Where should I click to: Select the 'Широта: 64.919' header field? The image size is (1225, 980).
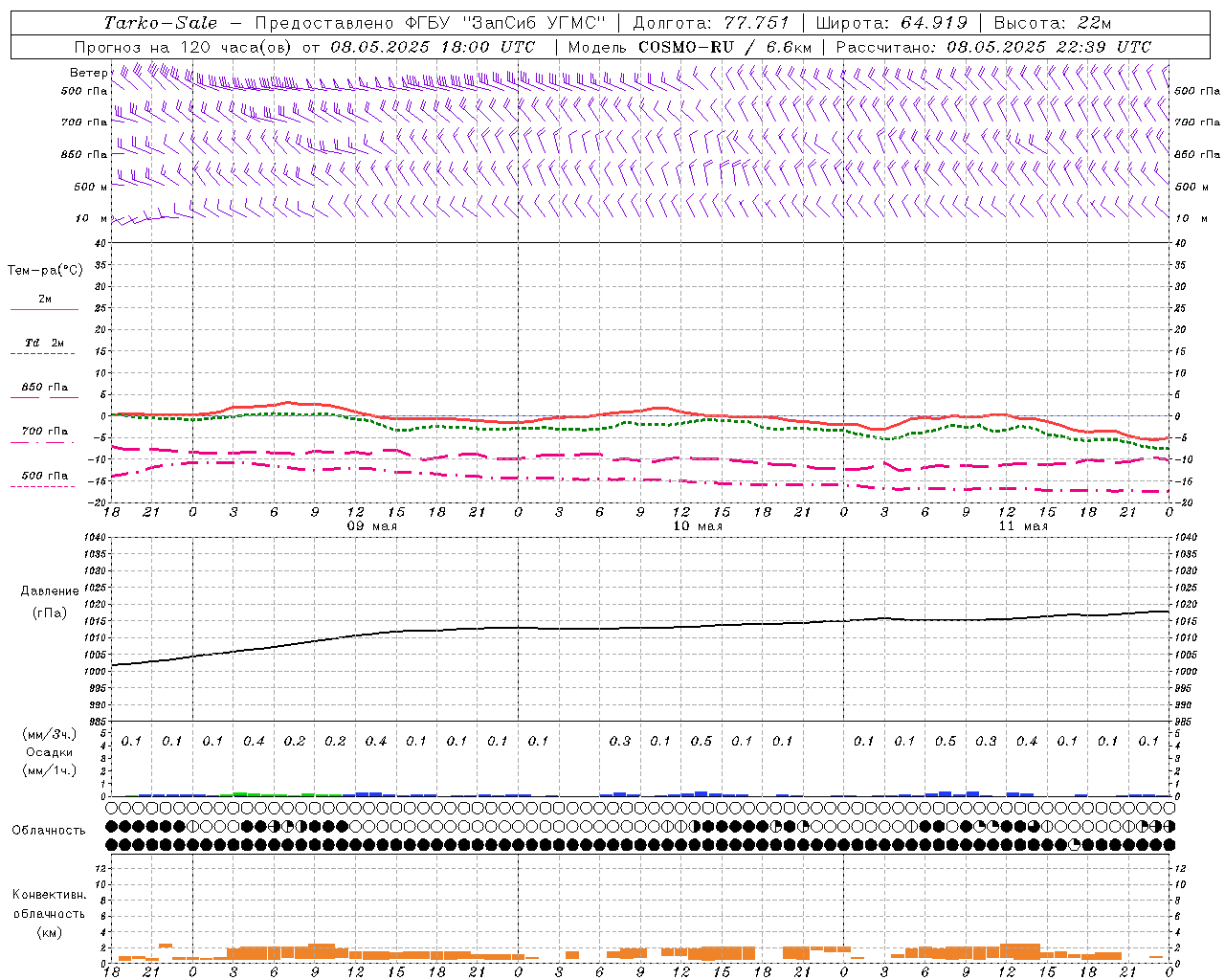(x=892, y=23)
